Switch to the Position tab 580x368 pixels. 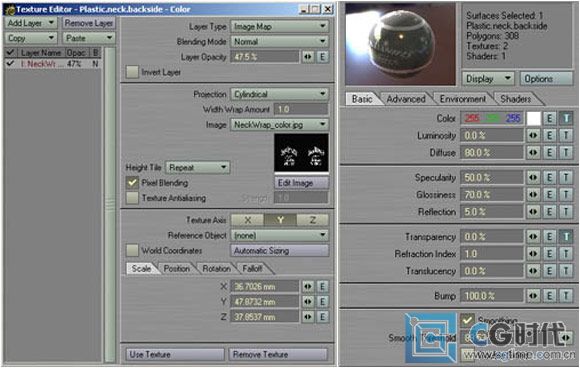(x=177, y=269)
